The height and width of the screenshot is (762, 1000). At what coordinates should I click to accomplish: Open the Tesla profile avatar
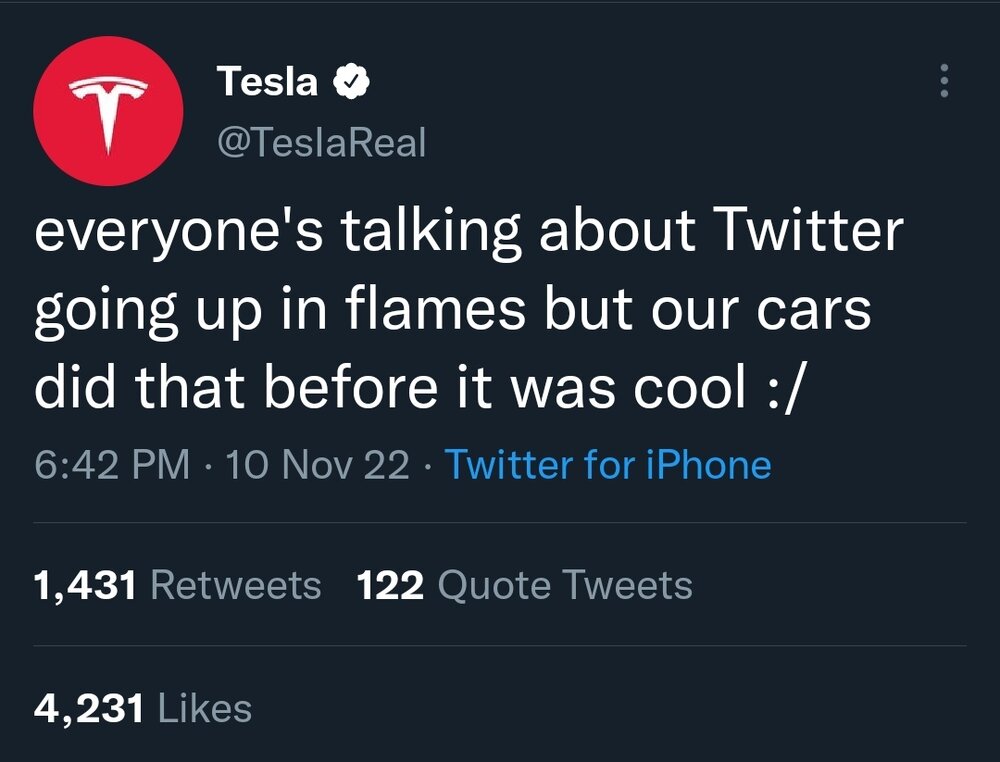108,110
